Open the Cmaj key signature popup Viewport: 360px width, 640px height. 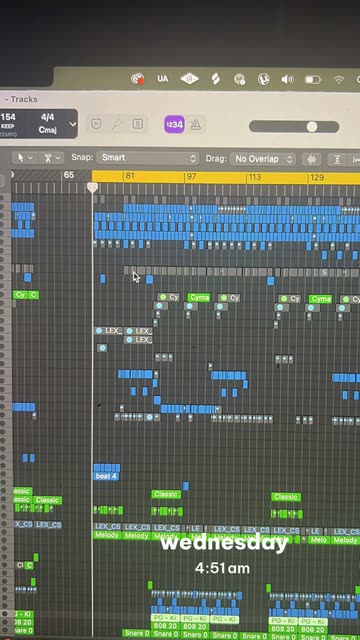[47, 130]
